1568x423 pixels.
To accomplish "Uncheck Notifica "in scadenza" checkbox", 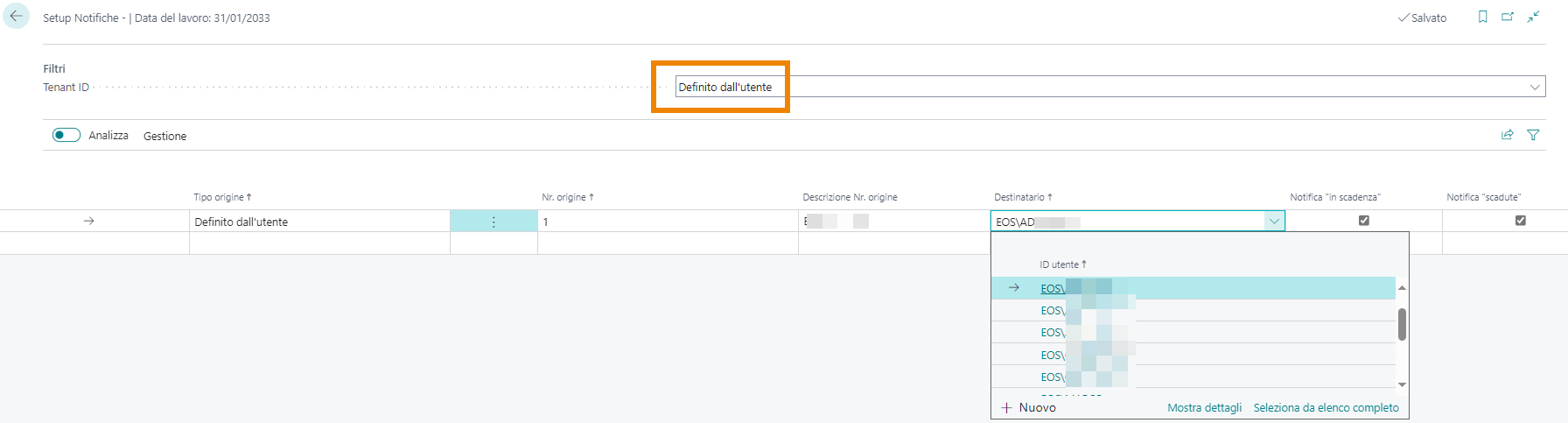I will 1363,221.
